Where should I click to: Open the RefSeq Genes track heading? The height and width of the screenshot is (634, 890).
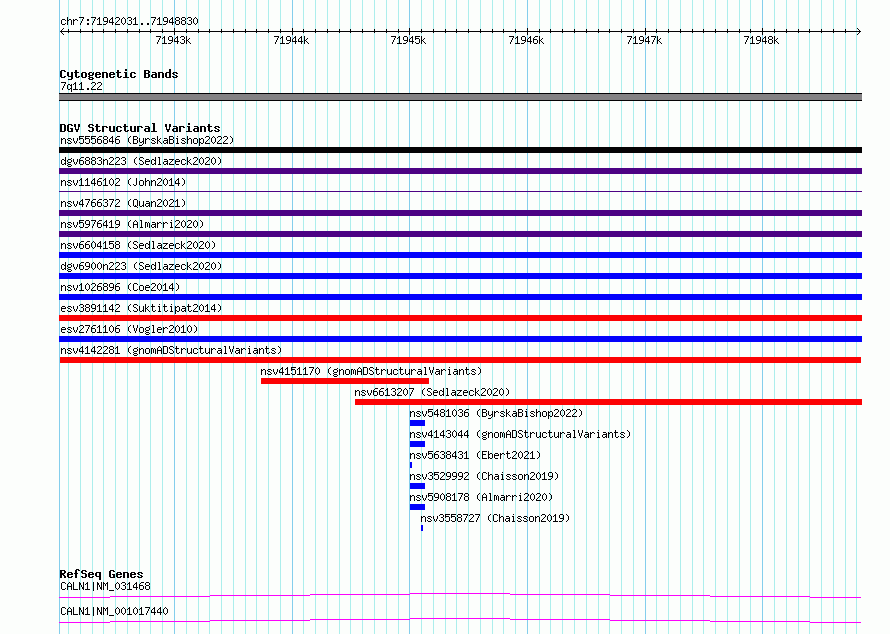point(100,574)
